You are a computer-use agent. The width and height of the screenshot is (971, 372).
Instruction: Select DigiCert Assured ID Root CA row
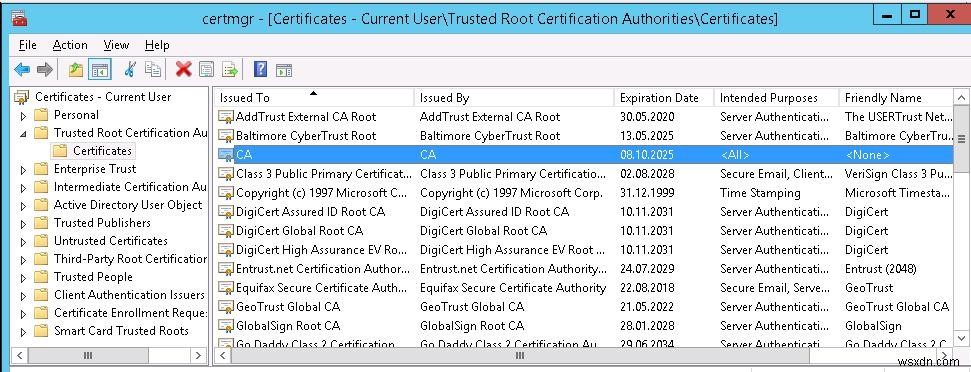584,212
